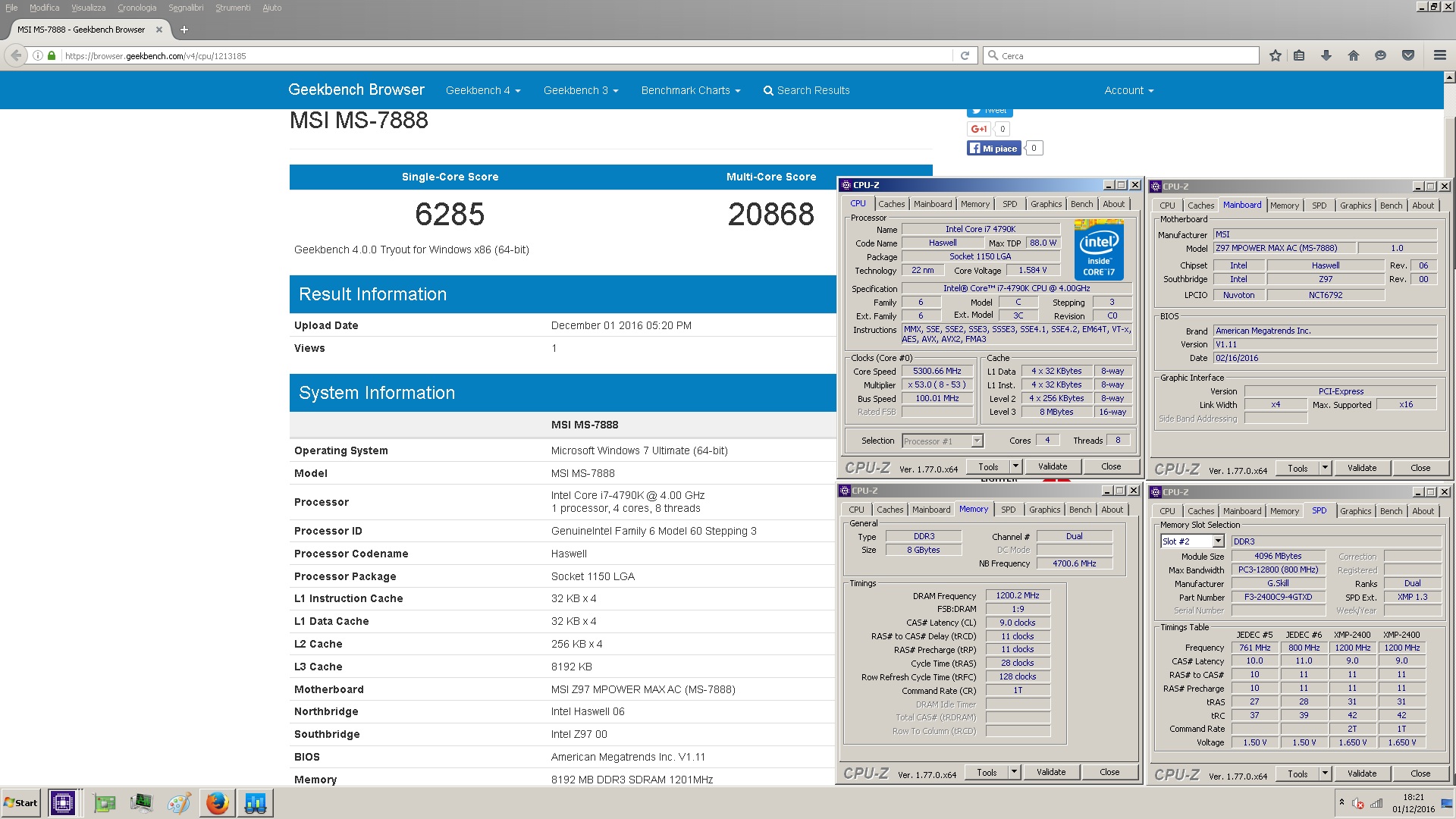
Task: Switch to Graphics tab in CPU-Z SPD window
Action: (x=1356, y=511)
